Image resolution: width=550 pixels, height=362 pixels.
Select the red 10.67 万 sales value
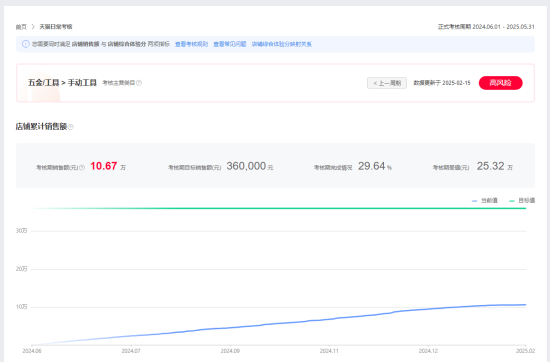[x=108, y=166]
